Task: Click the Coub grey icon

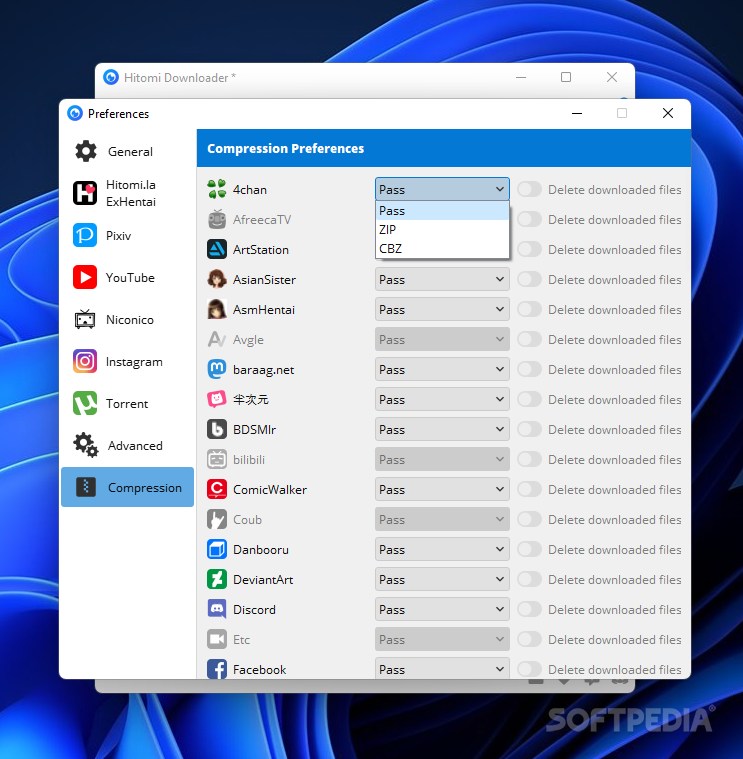Action: coord(216,519)
